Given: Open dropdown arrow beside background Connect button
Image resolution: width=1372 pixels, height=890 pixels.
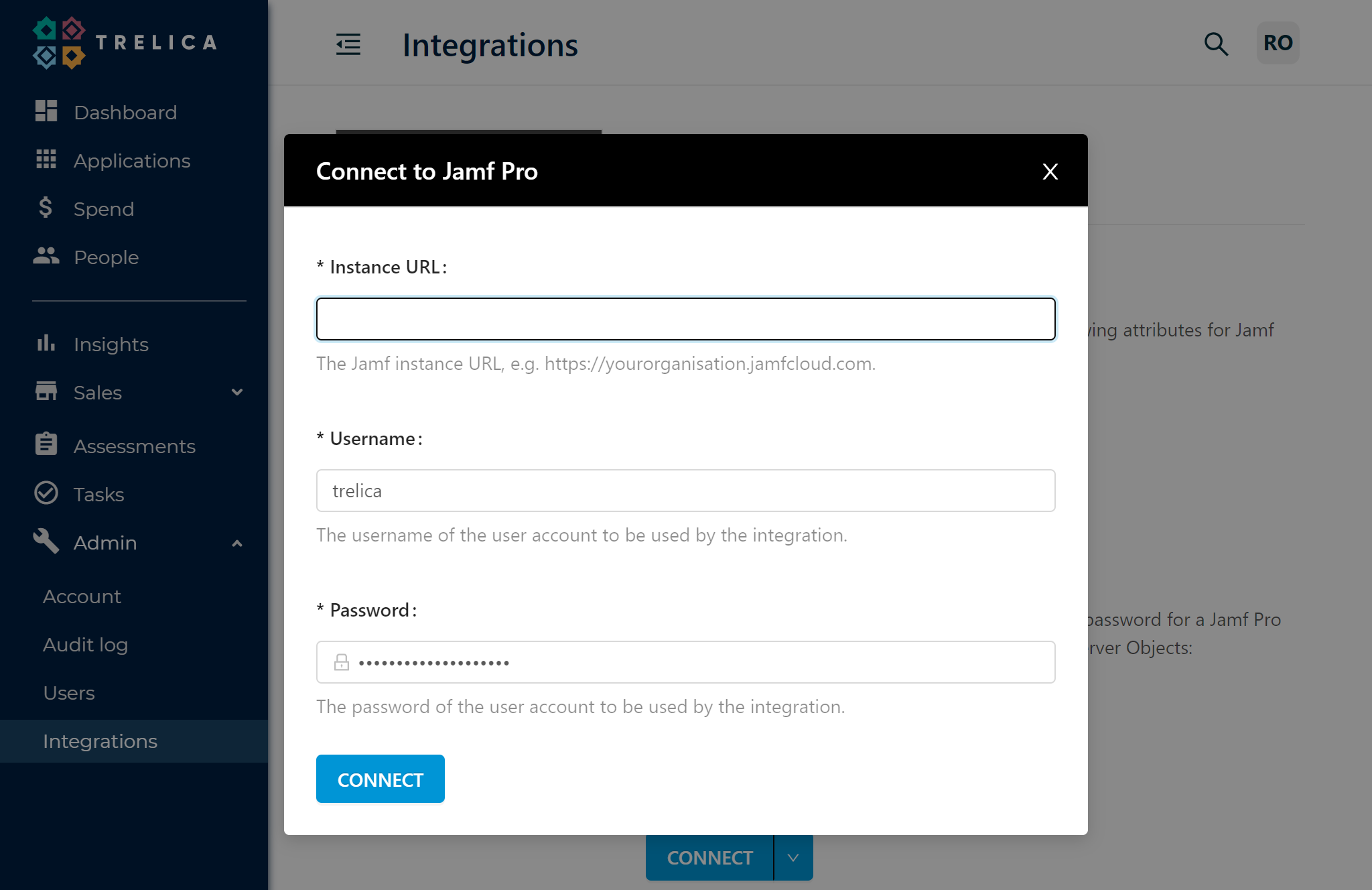Looking at the screenshot, I should 793,857.
